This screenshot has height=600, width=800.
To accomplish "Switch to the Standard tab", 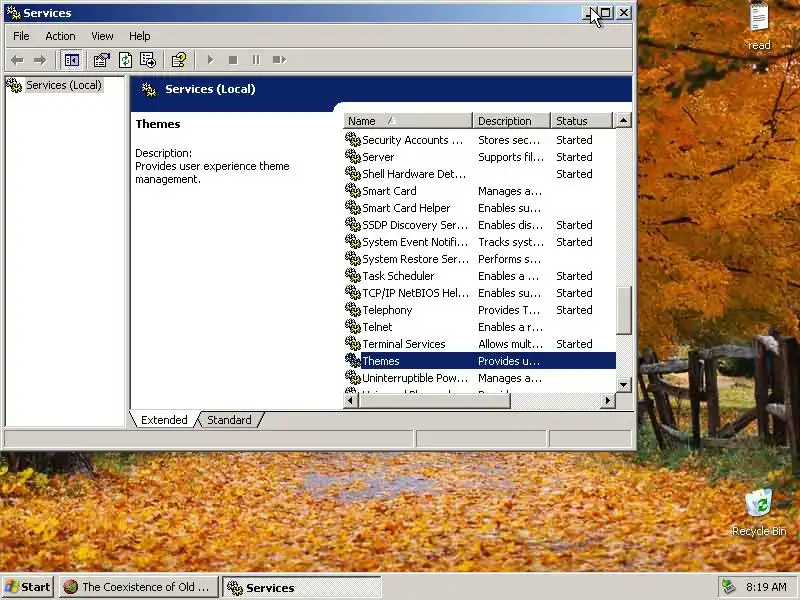I will [229, 420].
